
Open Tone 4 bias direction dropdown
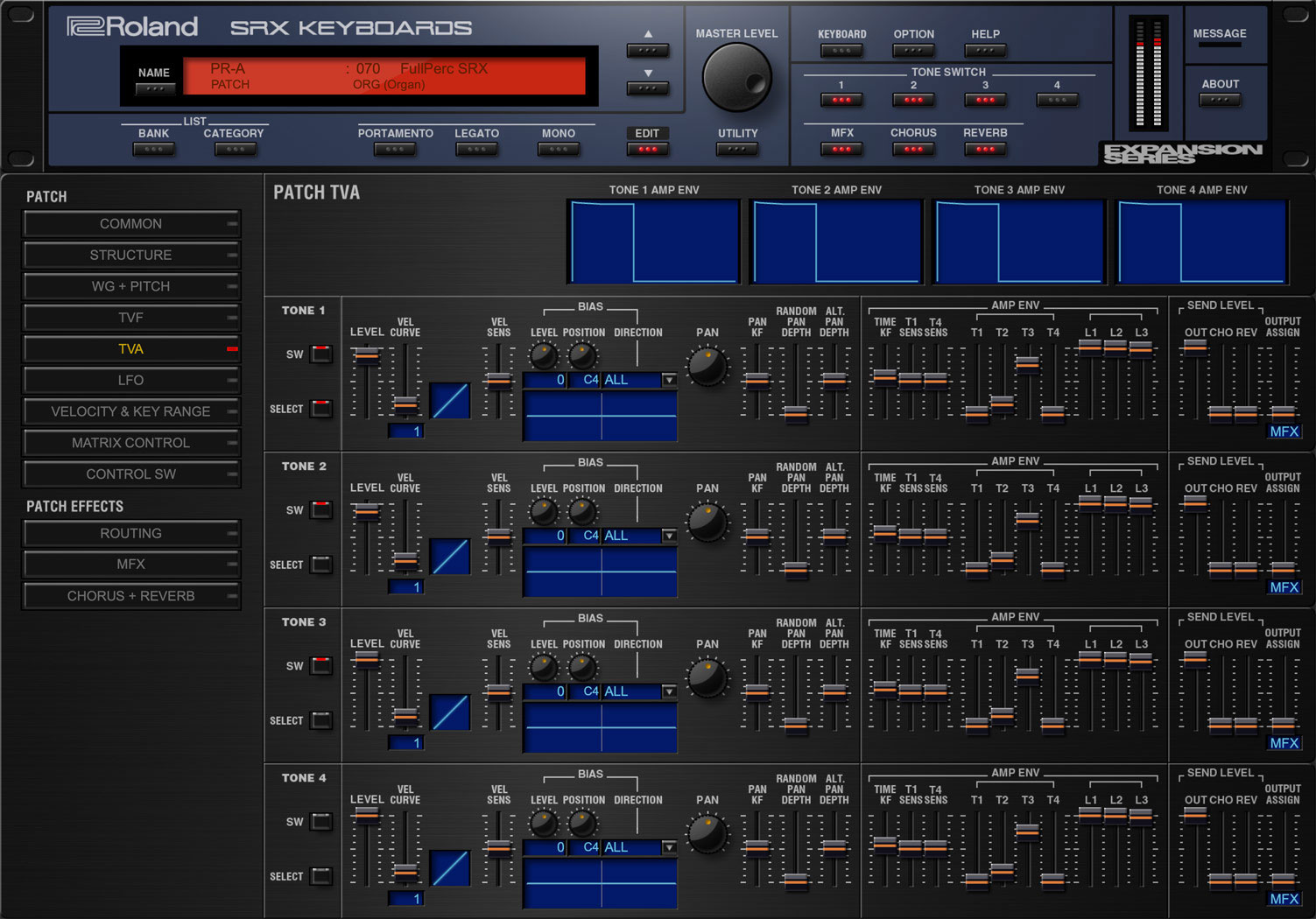669,847
